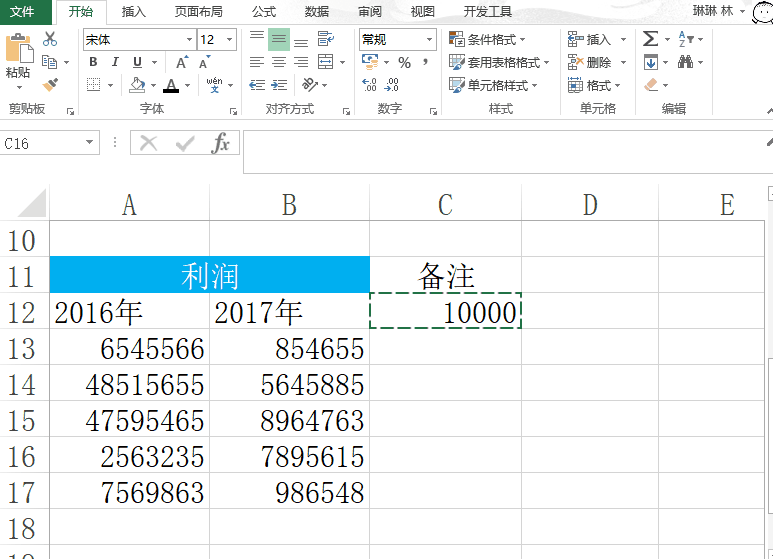Switch to the 公式 Formulas tab
Image resolution: width=773 pixels, height=559 pixels.
(264, 11)
